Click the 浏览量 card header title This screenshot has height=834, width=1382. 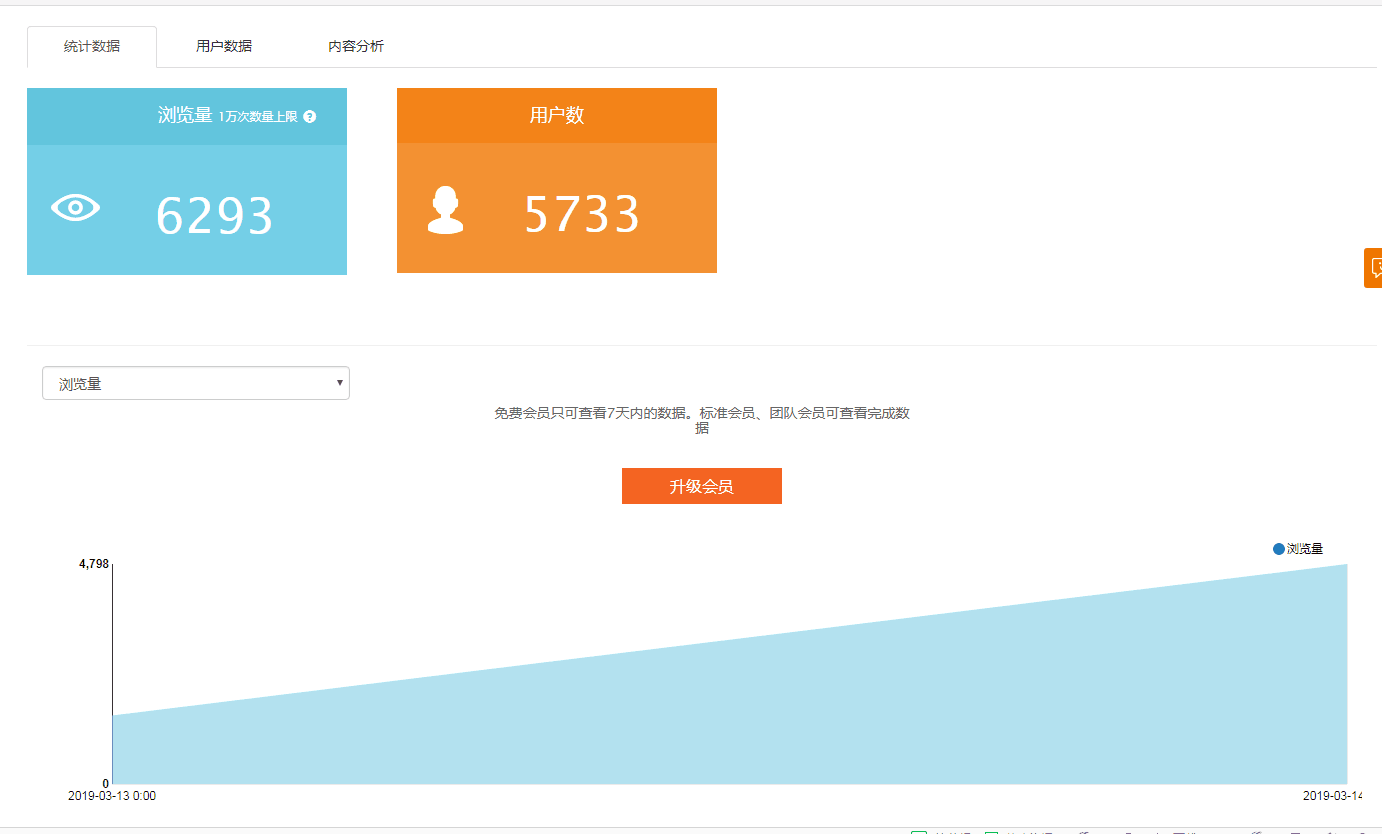click(x=185, y=116)
